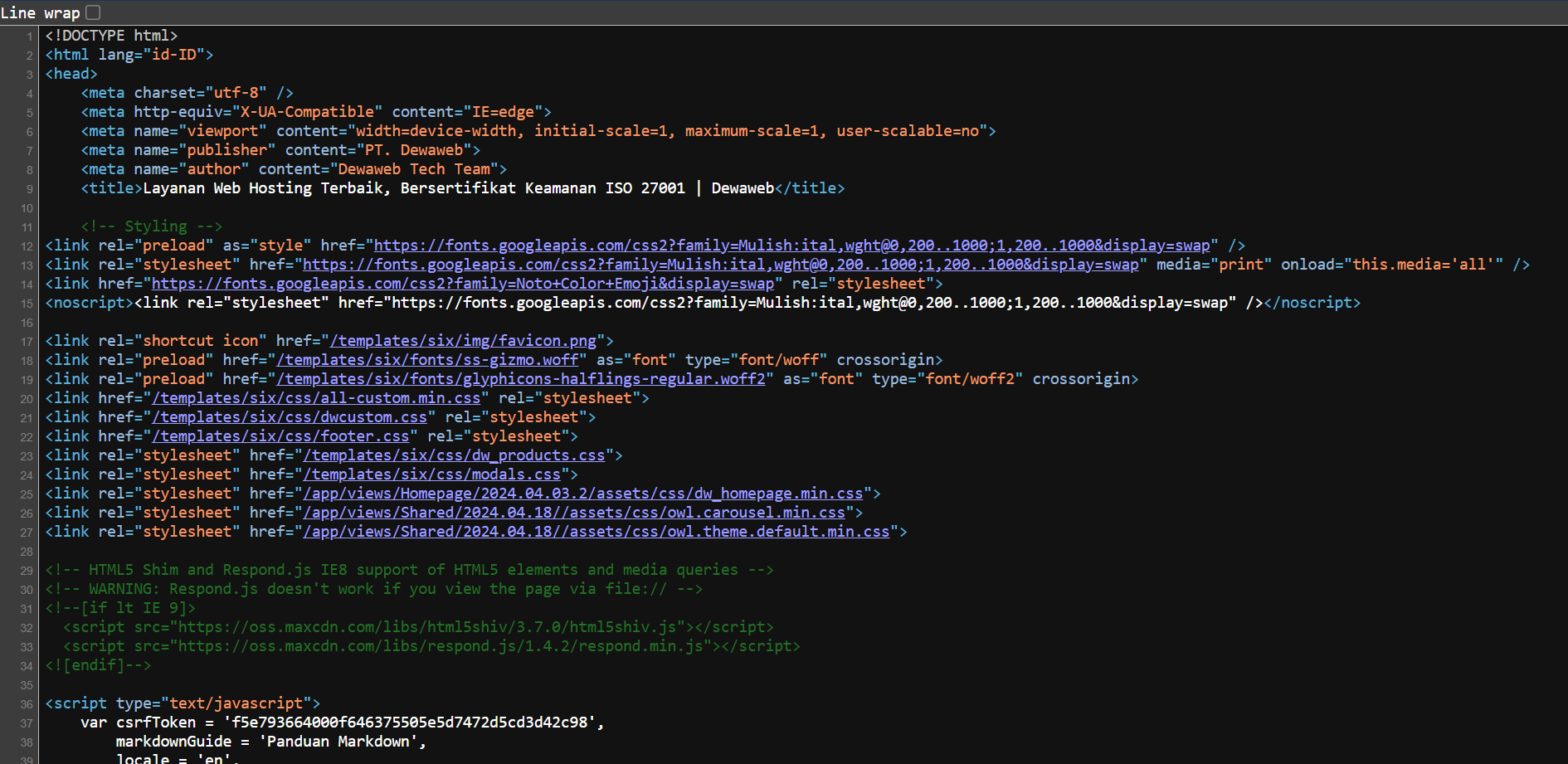Image resolution: width=1568 pixels, height=764 pixels.
Task: Open the Noto Color Emoji font link
Action: tap(463, 284)
